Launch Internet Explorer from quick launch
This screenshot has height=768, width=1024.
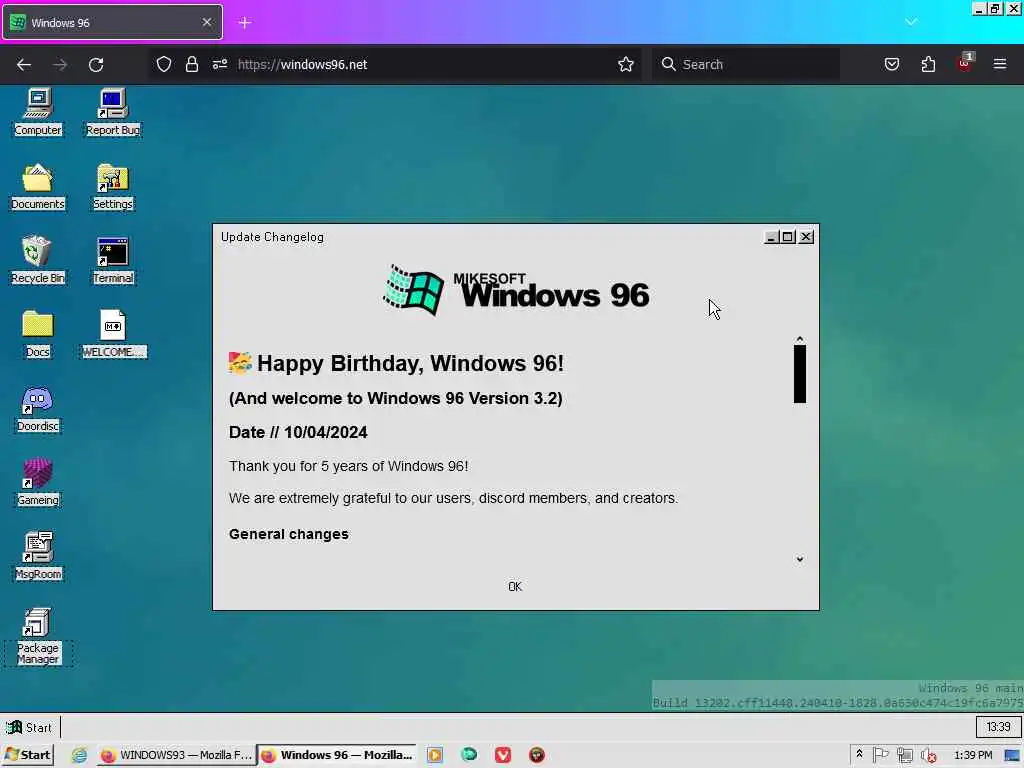79,755
